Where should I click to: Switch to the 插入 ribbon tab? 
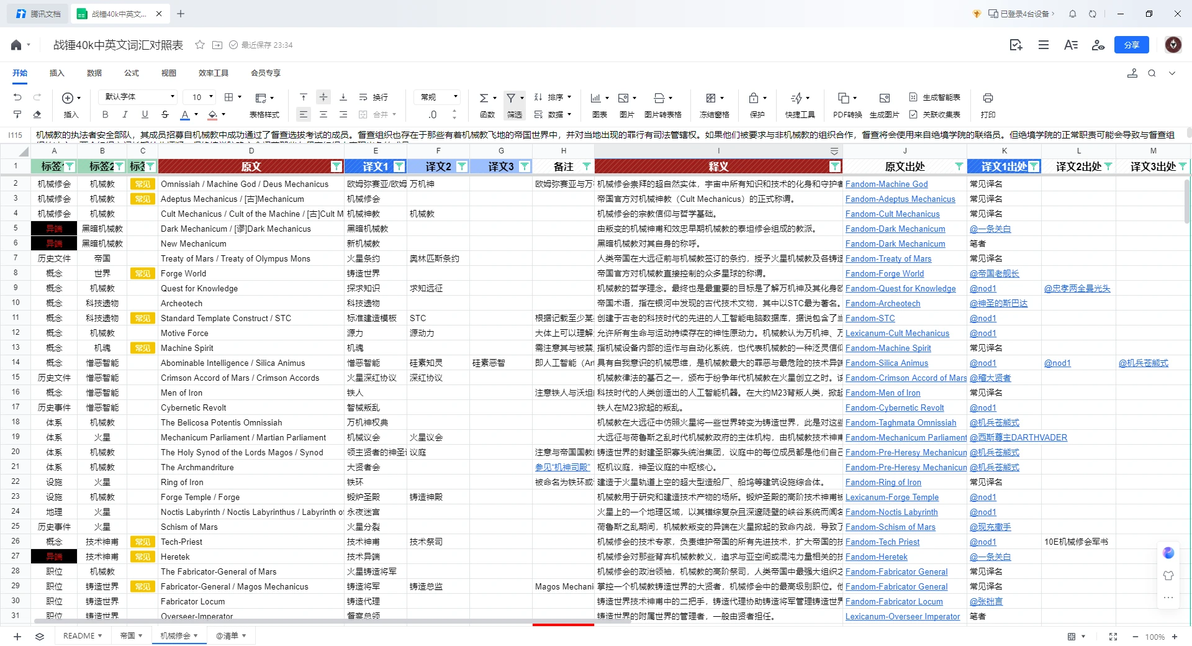(57, 73)
